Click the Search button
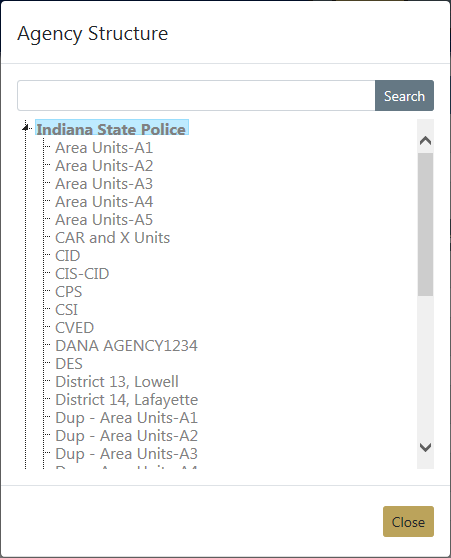Screen dimensions: 451x558 (x=404, y=96)
